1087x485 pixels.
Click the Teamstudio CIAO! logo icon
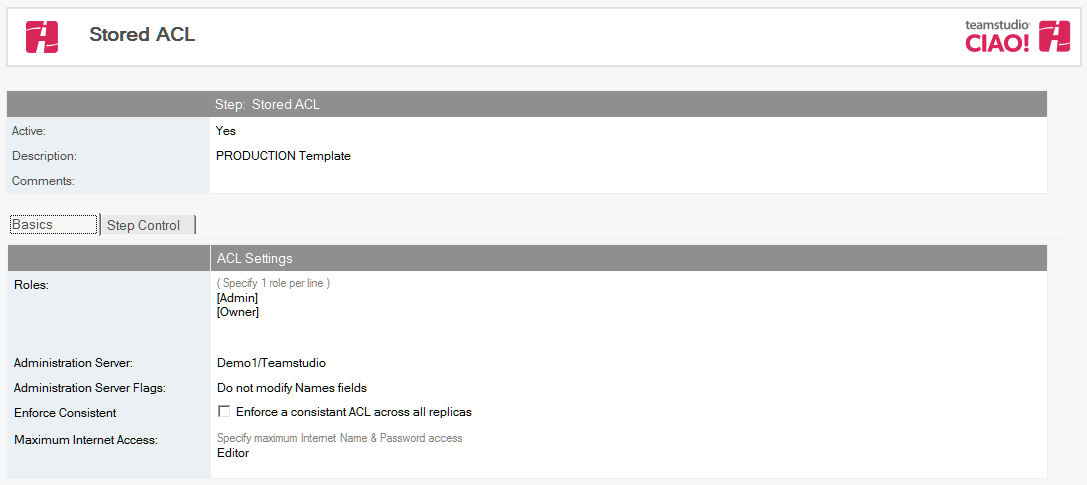(1054, 36)
